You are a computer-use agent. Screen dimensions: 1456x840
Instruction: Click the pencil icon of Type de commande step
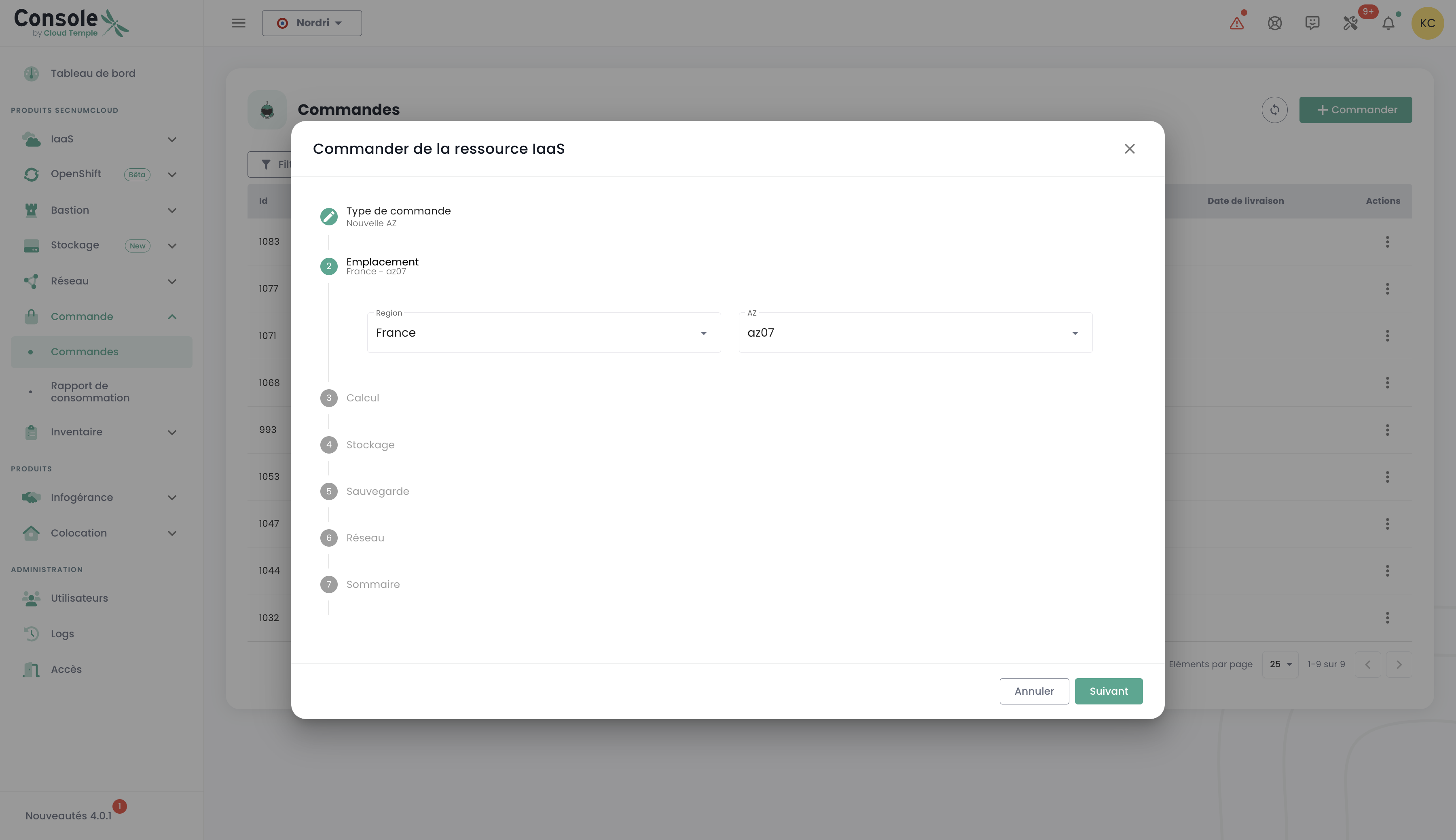click(x=329, y=216)
